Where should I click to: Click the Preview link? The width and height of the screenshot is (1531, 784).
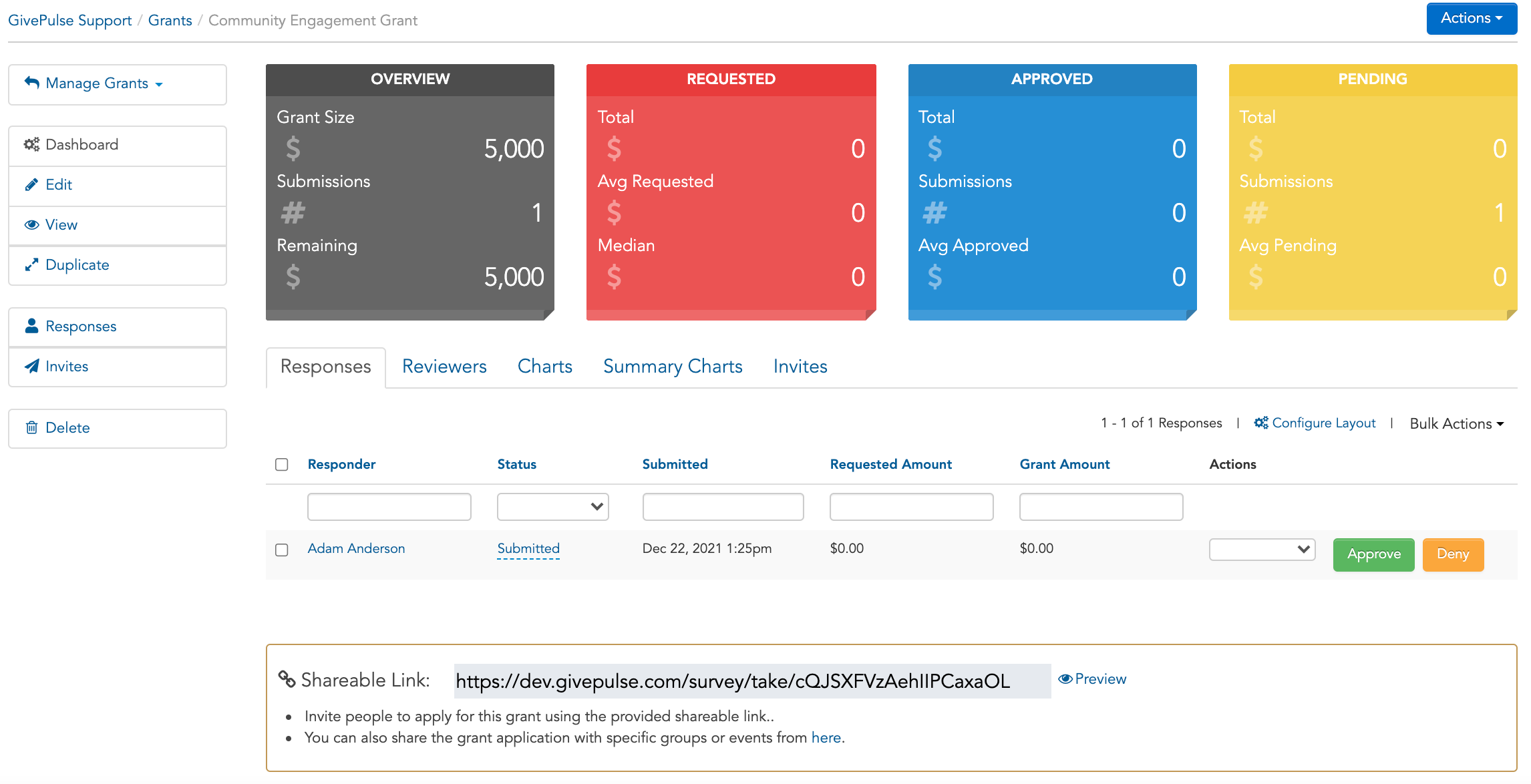[1092, 679]
